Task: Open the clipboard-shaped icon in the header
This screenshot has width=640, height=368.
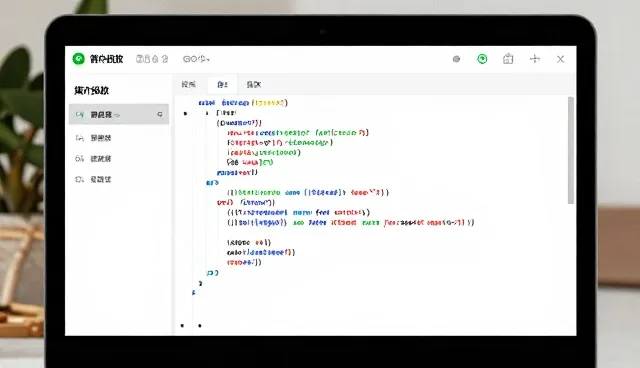Action: pos(508,59)
